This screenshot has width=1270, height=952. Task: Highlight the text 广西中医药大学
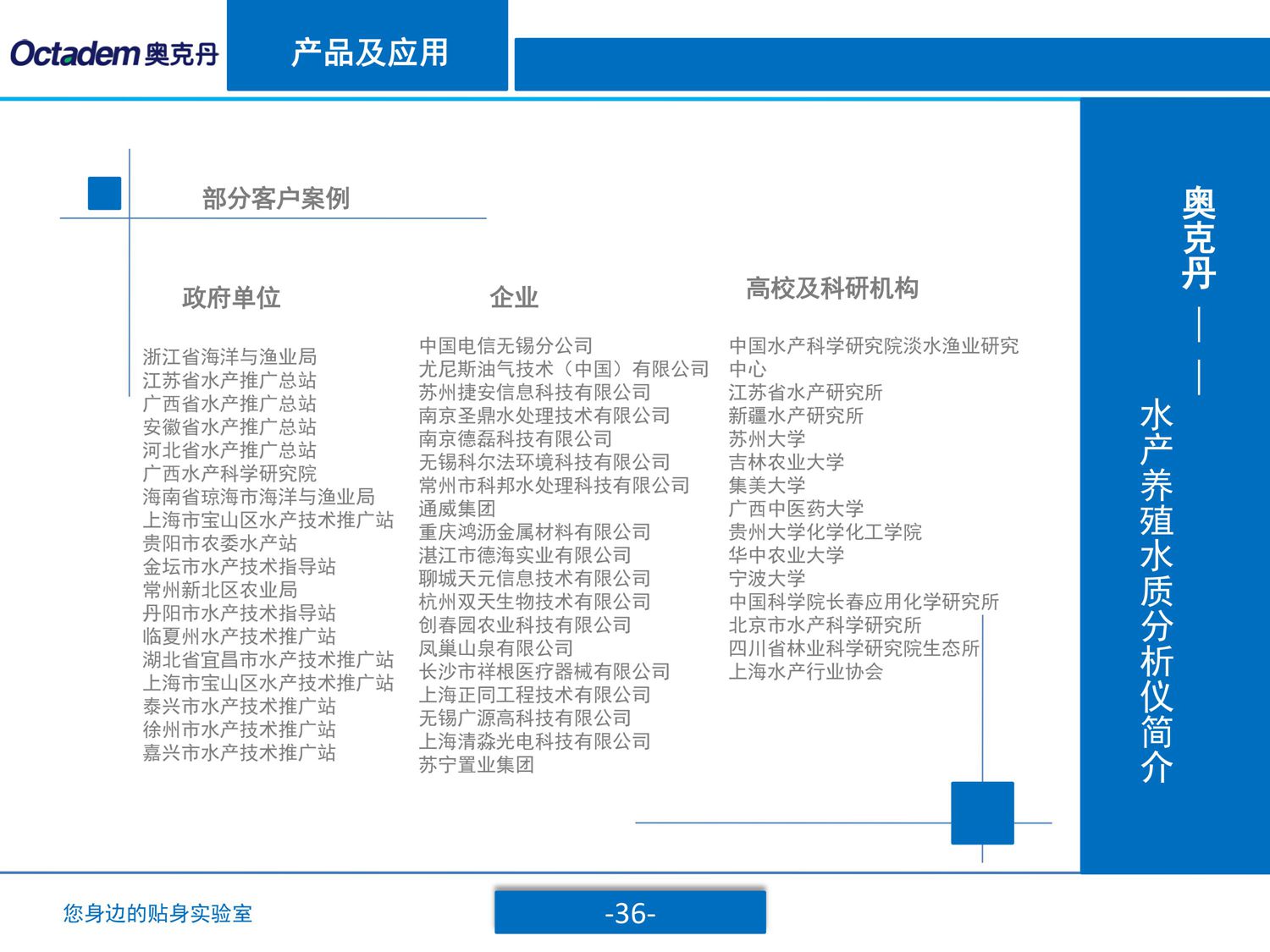pyautogui.click(x=796, y=509)
